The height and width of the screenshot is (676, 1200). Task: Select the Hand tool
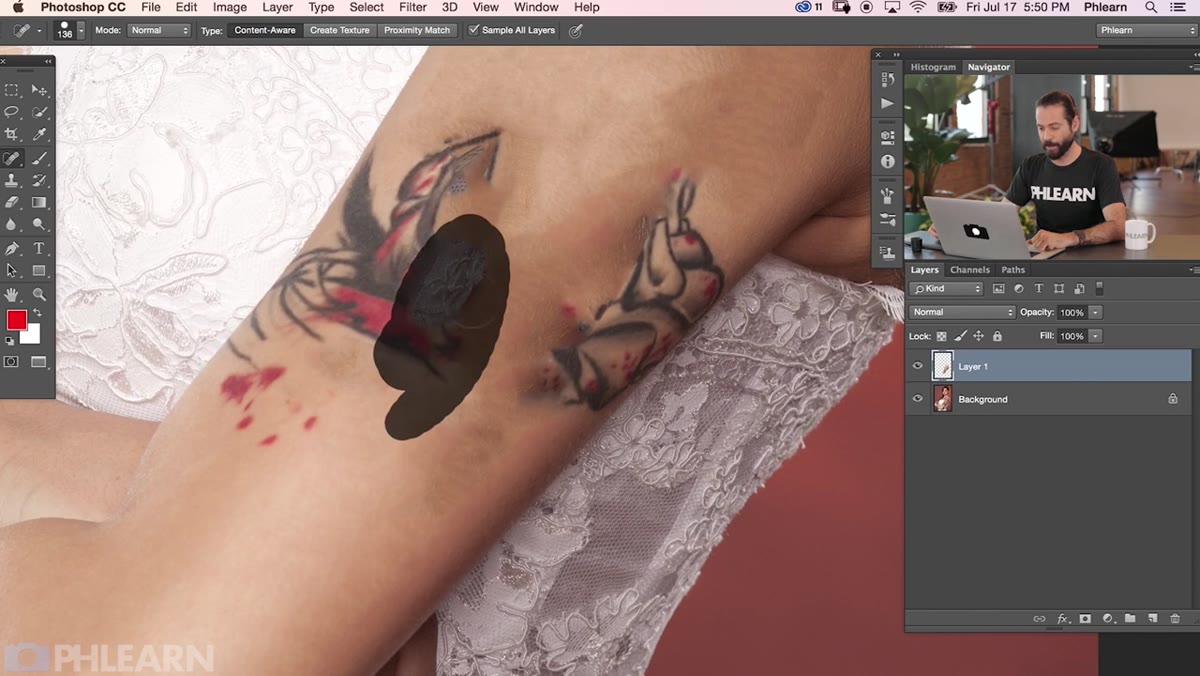(12, 294)
